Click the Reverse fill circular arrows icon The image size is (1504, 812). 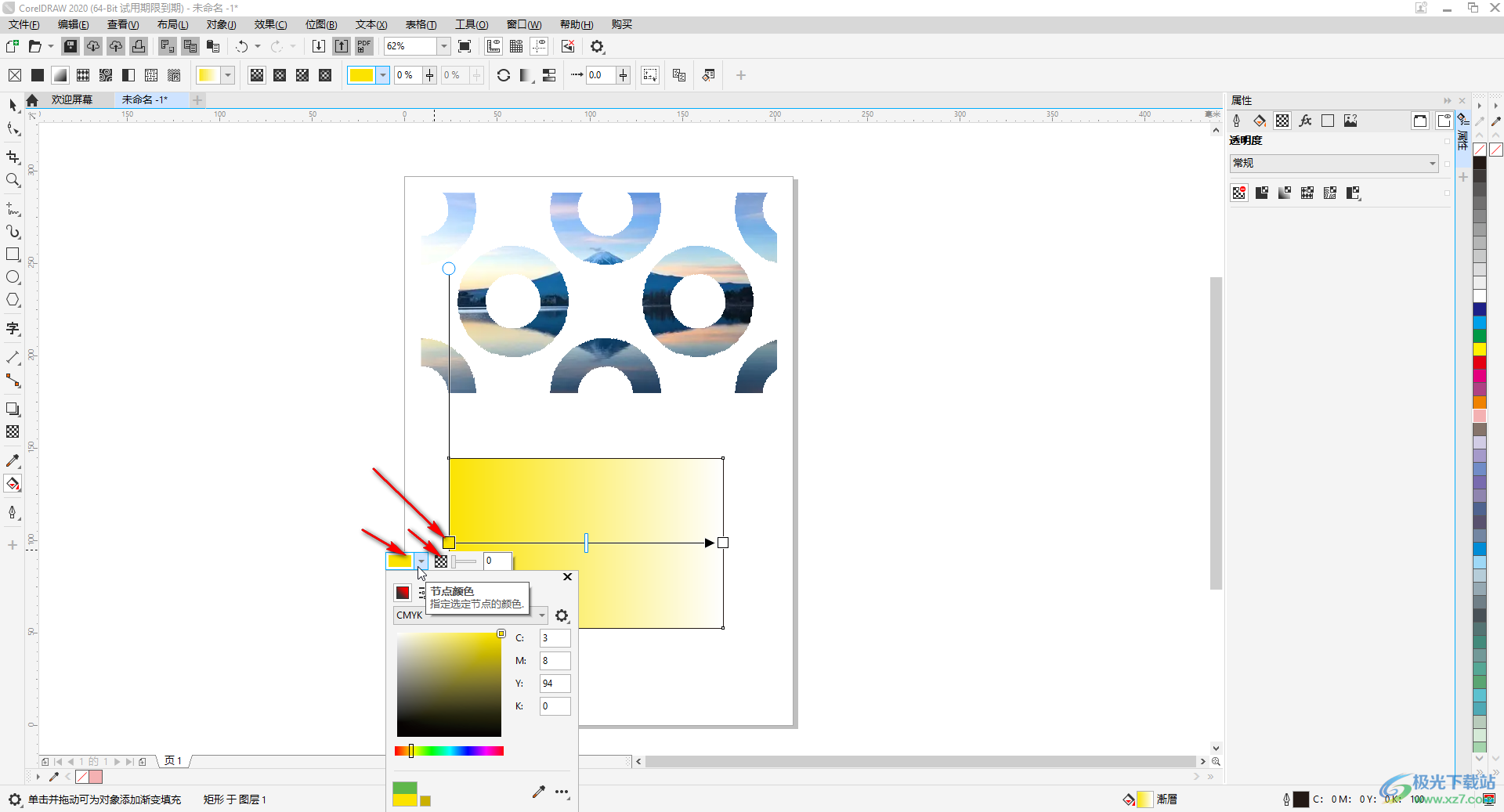pyautogui.click(x=504, y=75)
